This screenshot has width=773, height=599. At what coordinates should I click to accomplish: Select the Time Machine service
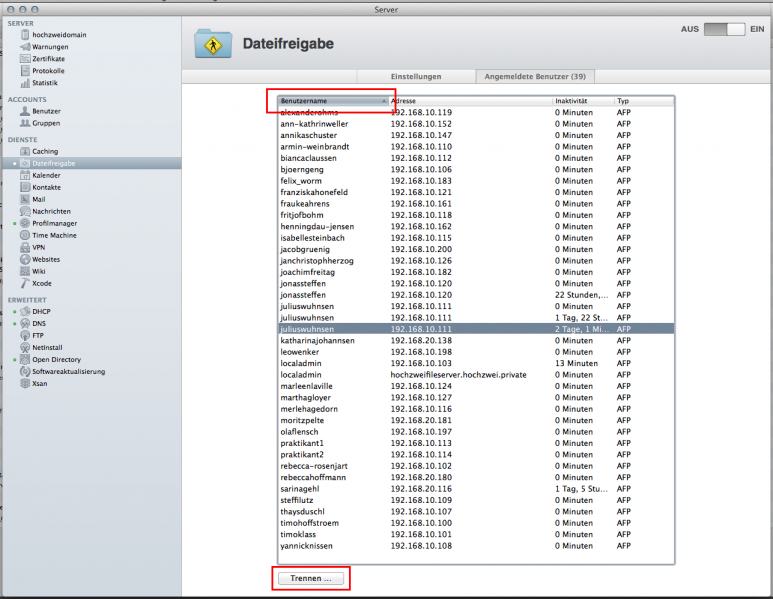53,235
